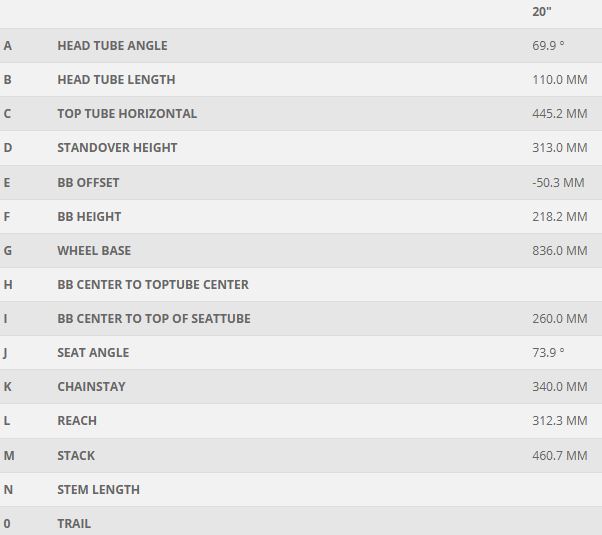This screenshot has height=535, width=602.
Task: Click the 445.2 MM top tube value
Action: [x=559, y=114]
